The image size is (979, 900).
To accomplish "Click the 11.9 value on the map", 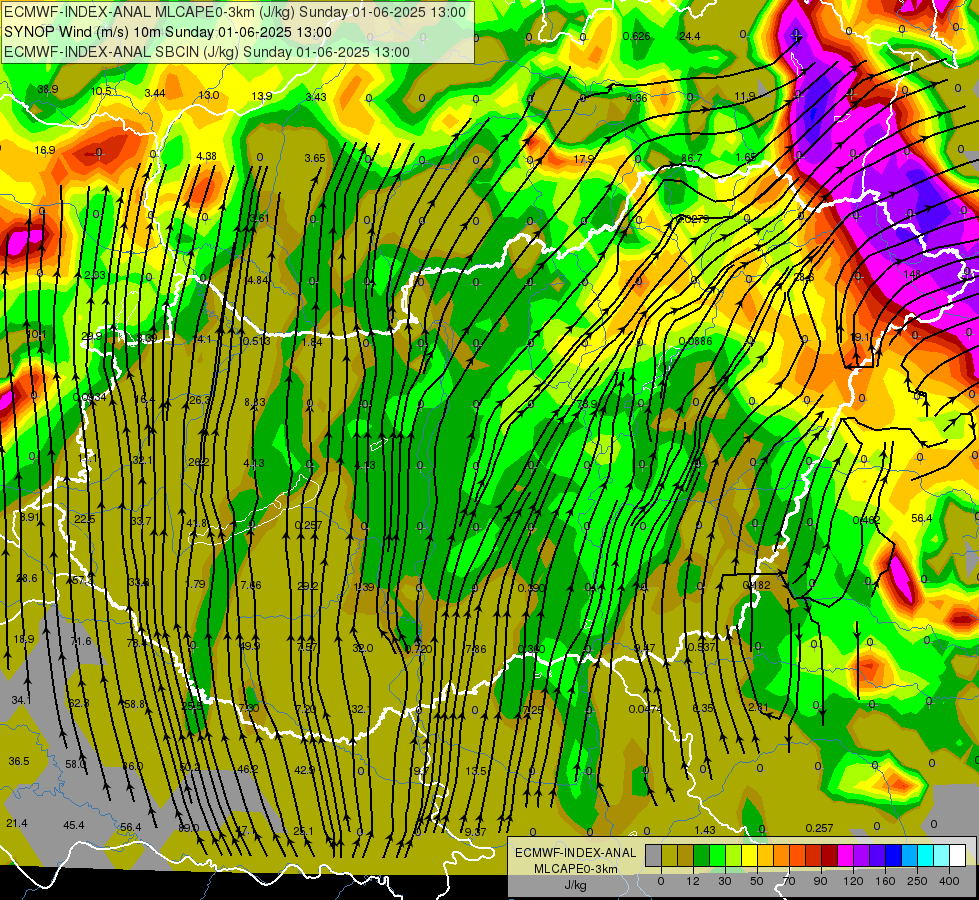I will coord(744,96).
